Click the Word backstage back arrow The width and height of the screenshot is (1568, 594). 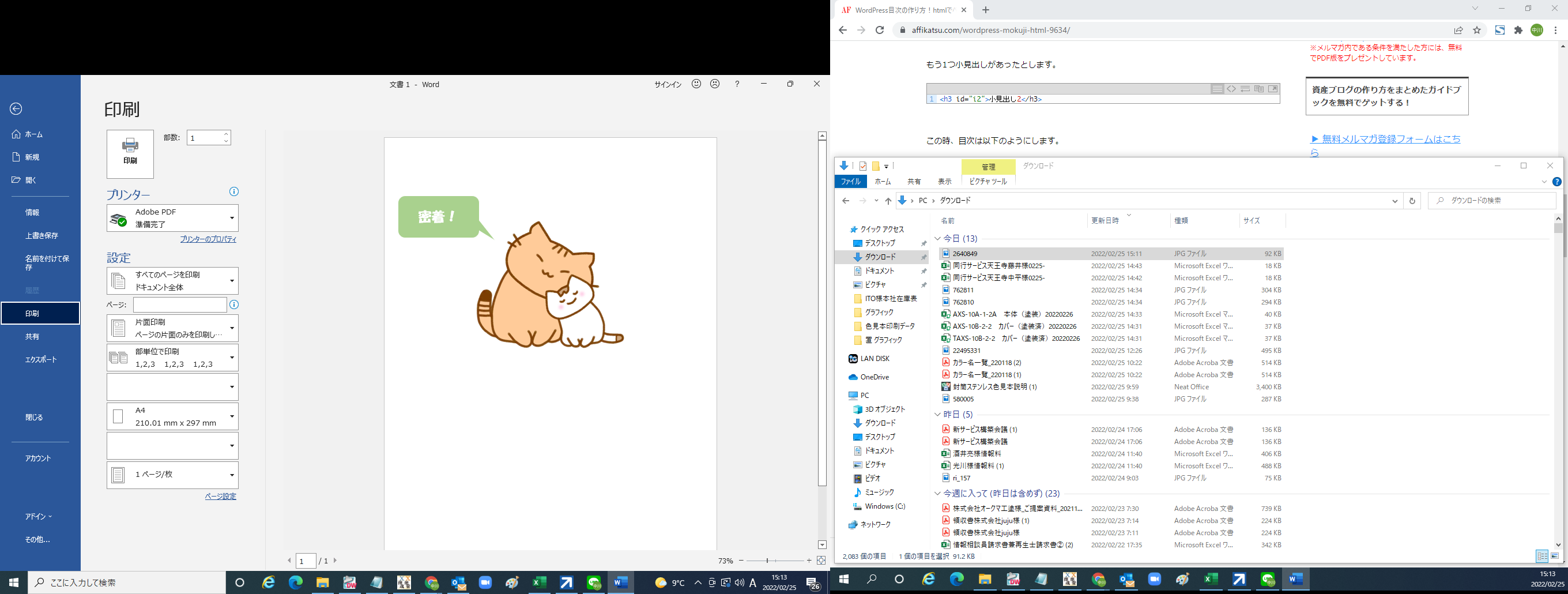point(16,108)
